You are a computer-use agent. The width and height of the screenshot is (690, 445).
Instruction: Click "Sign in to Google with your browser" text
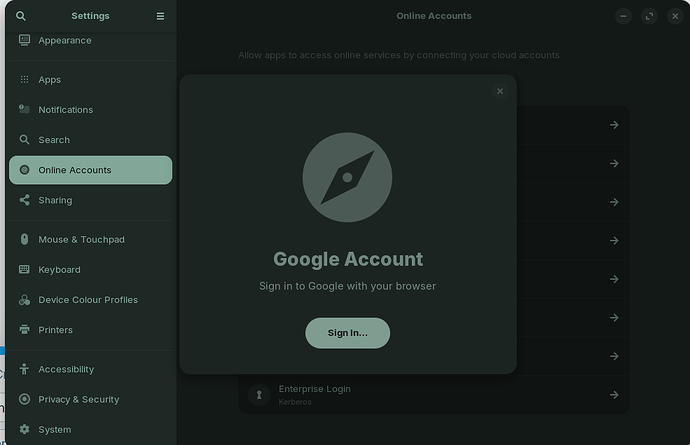(347, 286)
